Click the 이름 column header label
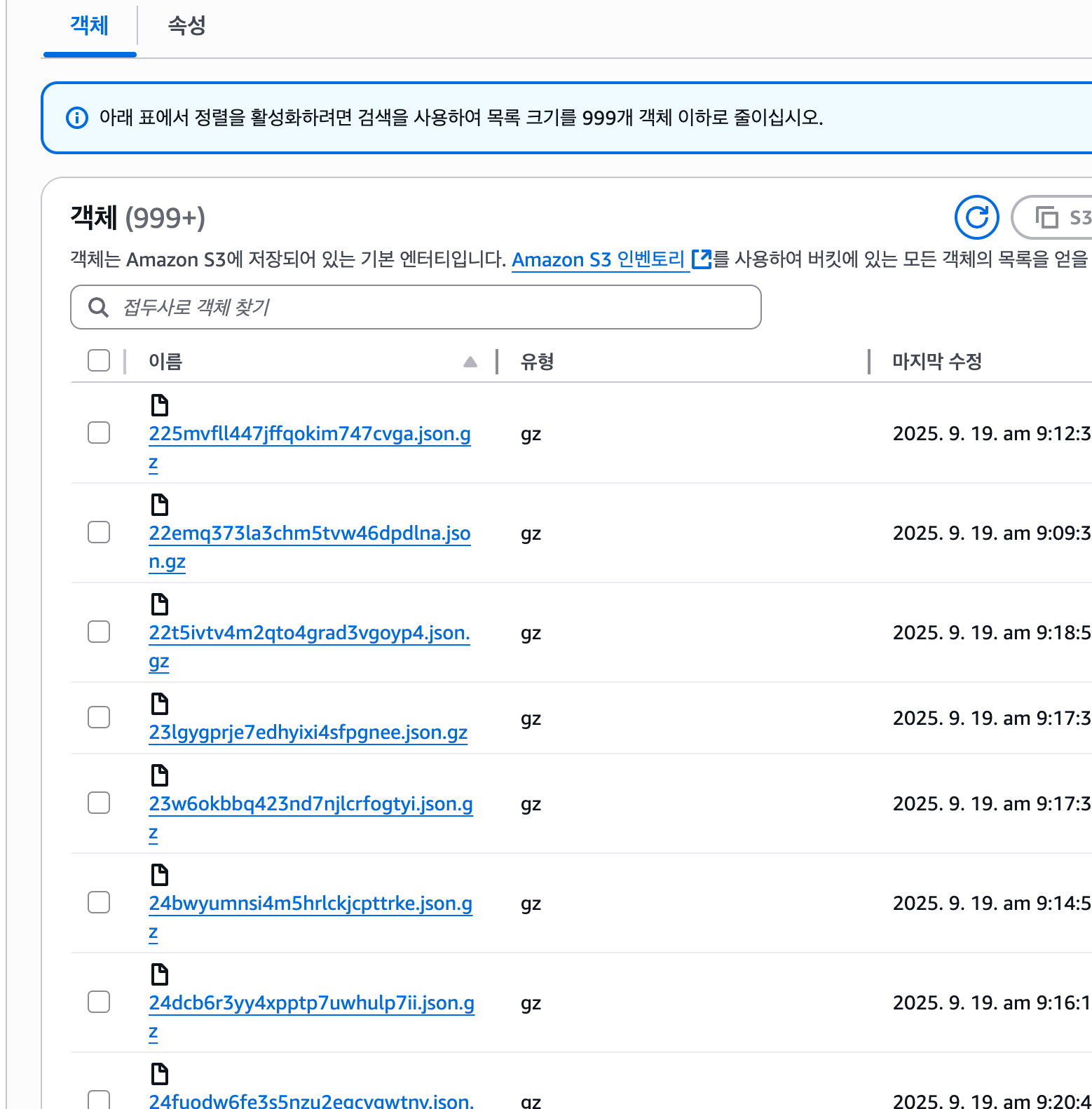 coord(165,362)
